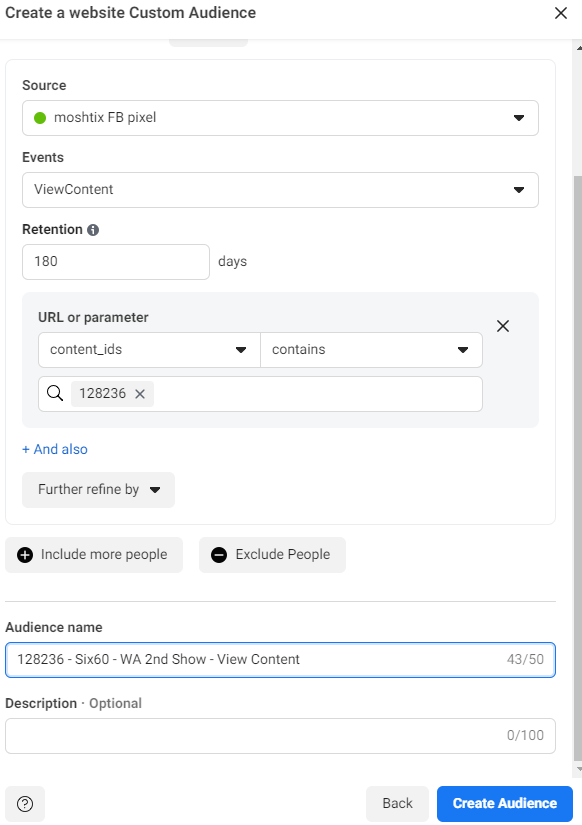The image size is (582, 825).
Task: Click the search magnifier icon
Action: coord(55,393)
